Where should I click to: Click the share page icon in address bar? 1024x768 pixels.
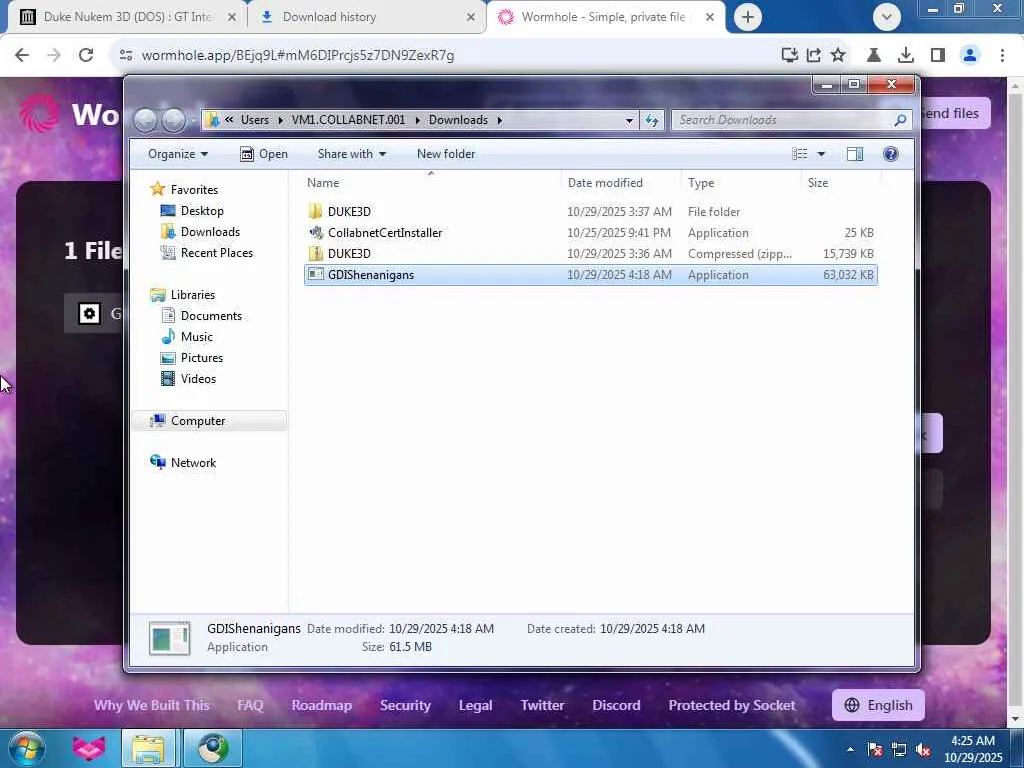pyautogui.click(x=814, y=56)
